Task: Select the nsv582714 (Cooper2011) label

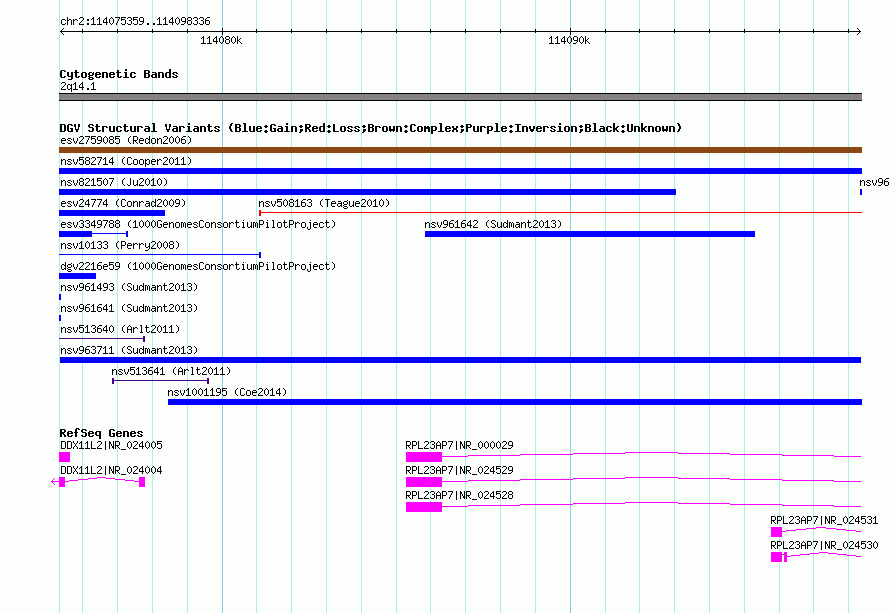Action: point(126,161)
